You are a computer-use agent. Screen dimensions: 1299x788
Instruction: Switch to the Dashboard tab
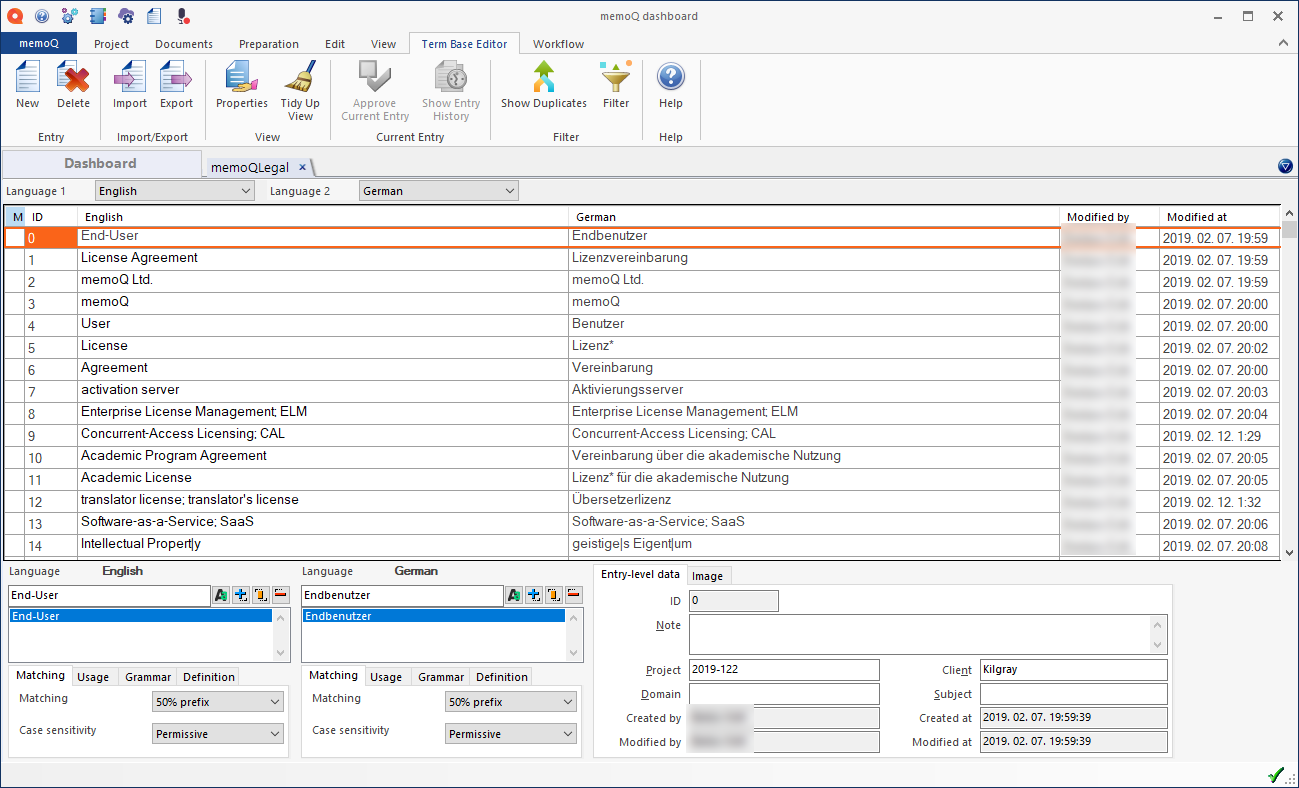point(101,163)
